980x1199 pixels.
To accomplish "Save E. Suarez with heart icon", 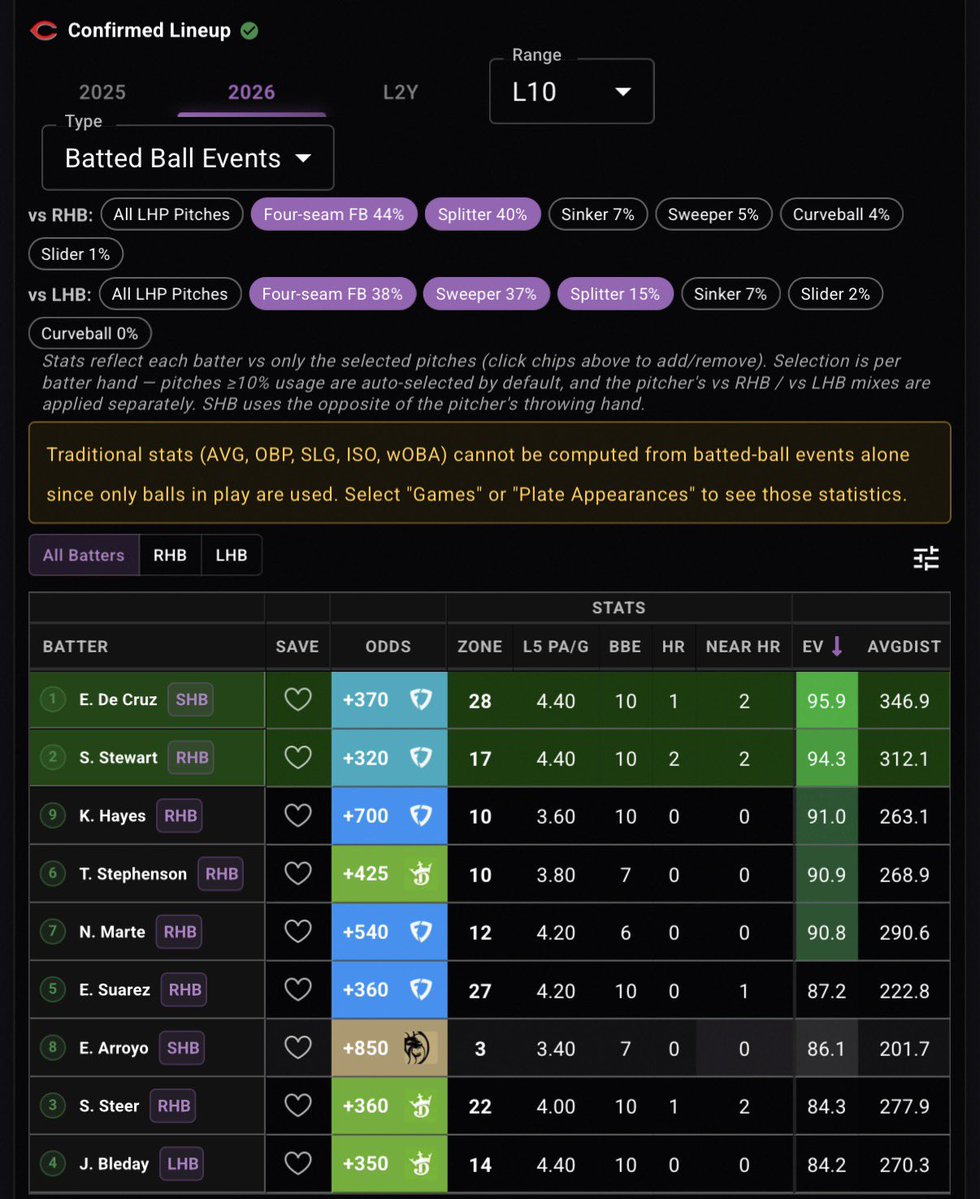I will coord(298,989).
